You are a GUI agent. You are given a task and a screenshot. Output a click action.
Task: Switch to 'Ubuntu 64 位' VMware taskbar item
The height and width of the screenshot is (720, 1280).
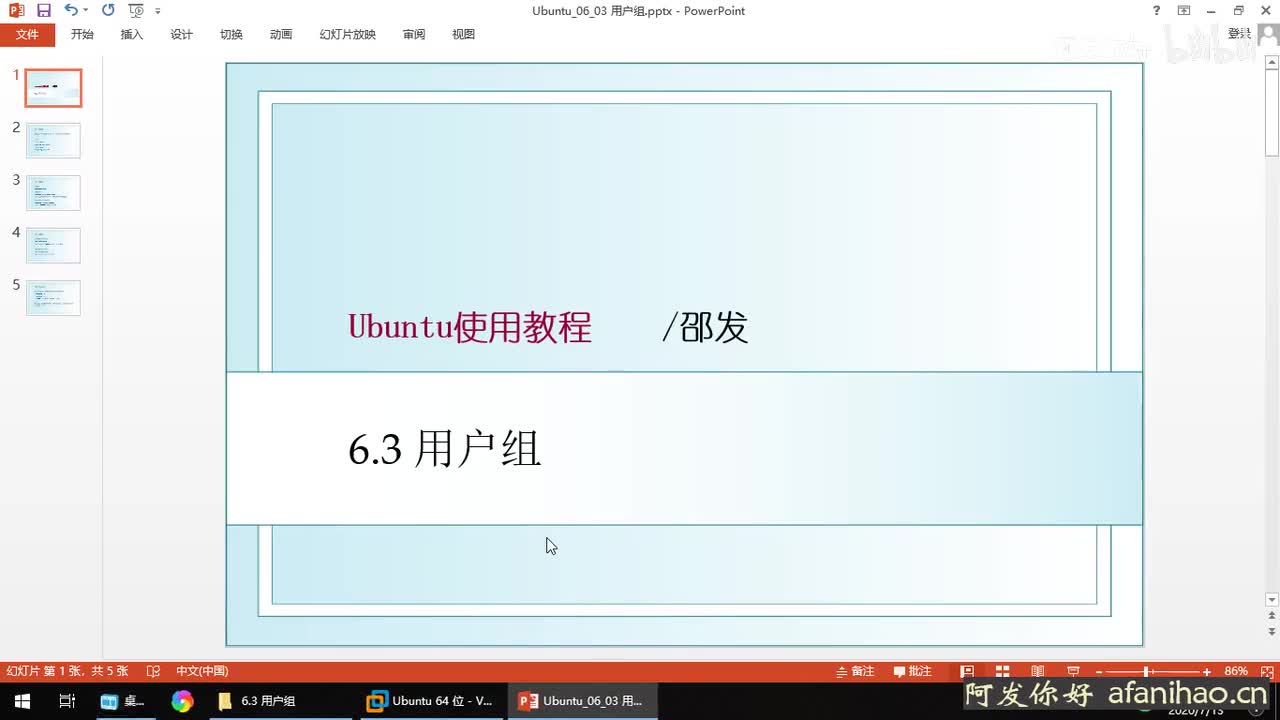click(431, 701)
